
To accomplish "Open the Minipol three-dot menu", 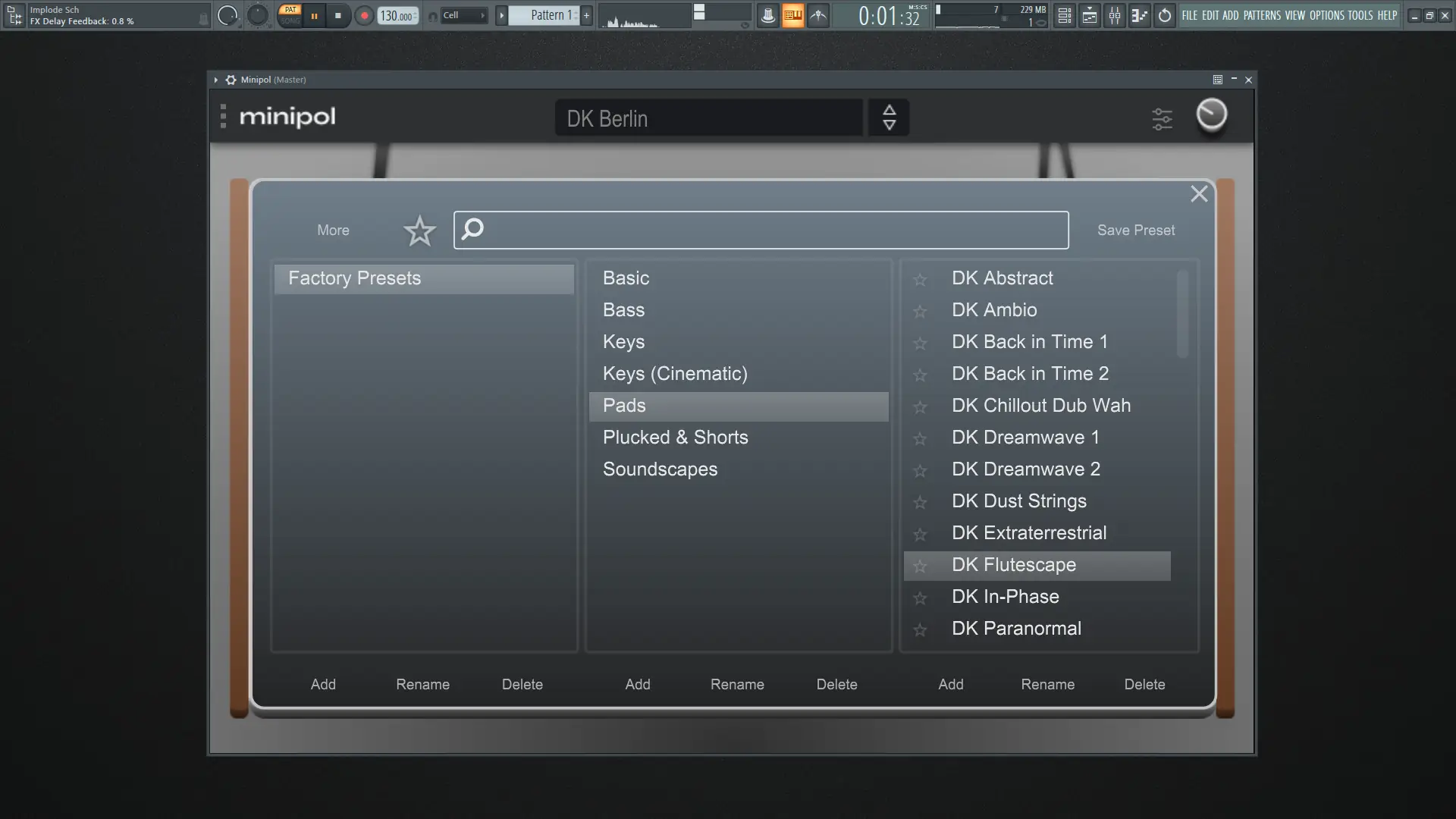I will point(223,116).
